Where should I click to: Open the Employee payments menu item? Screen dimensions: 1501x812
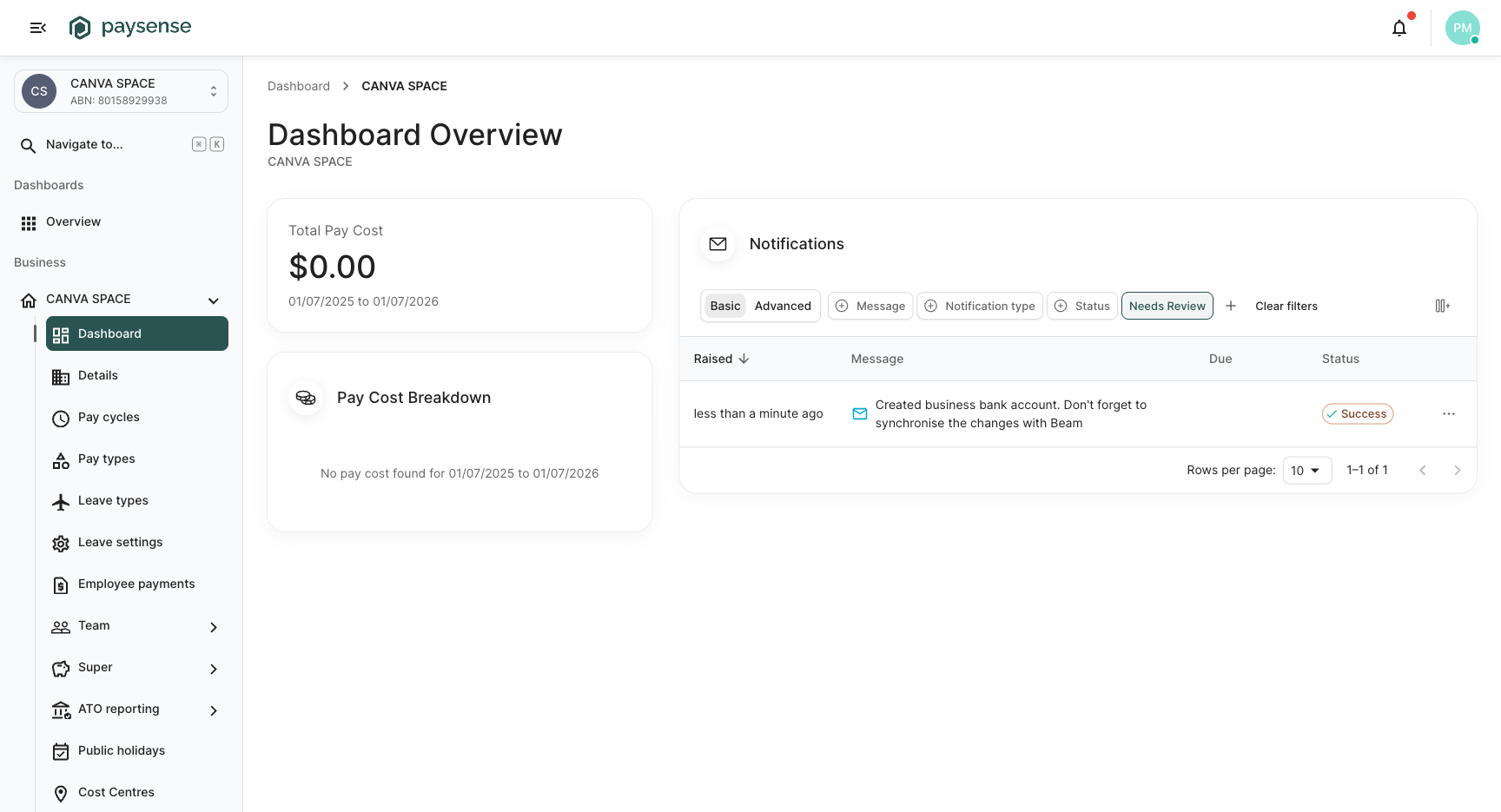point(137,584)
